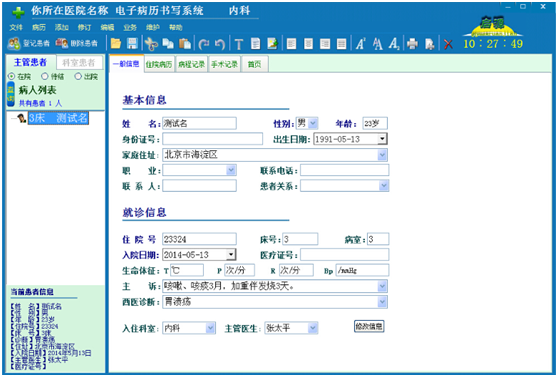Click the 修改信息 button
This screenshot has height=377, width=558.
369,326
